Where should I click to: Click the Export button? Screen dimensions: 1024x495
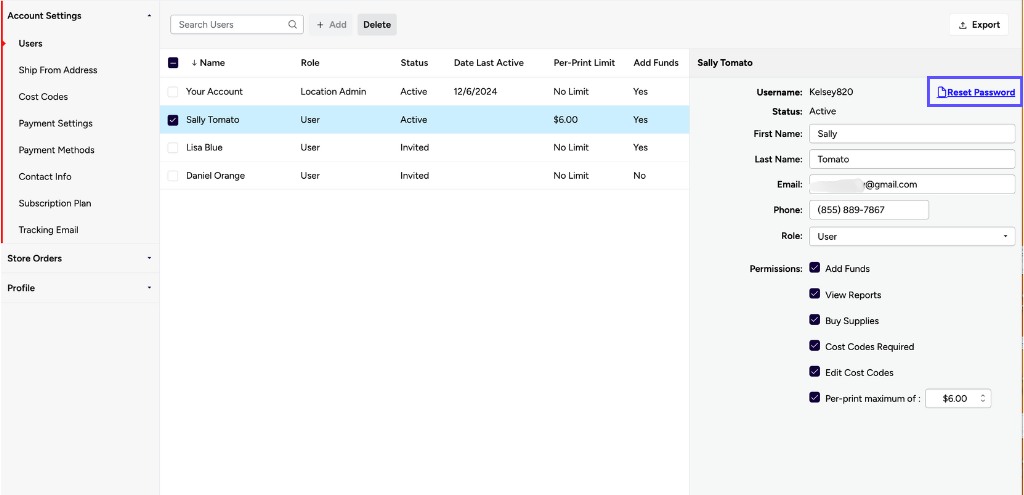(x=978, y=25)
